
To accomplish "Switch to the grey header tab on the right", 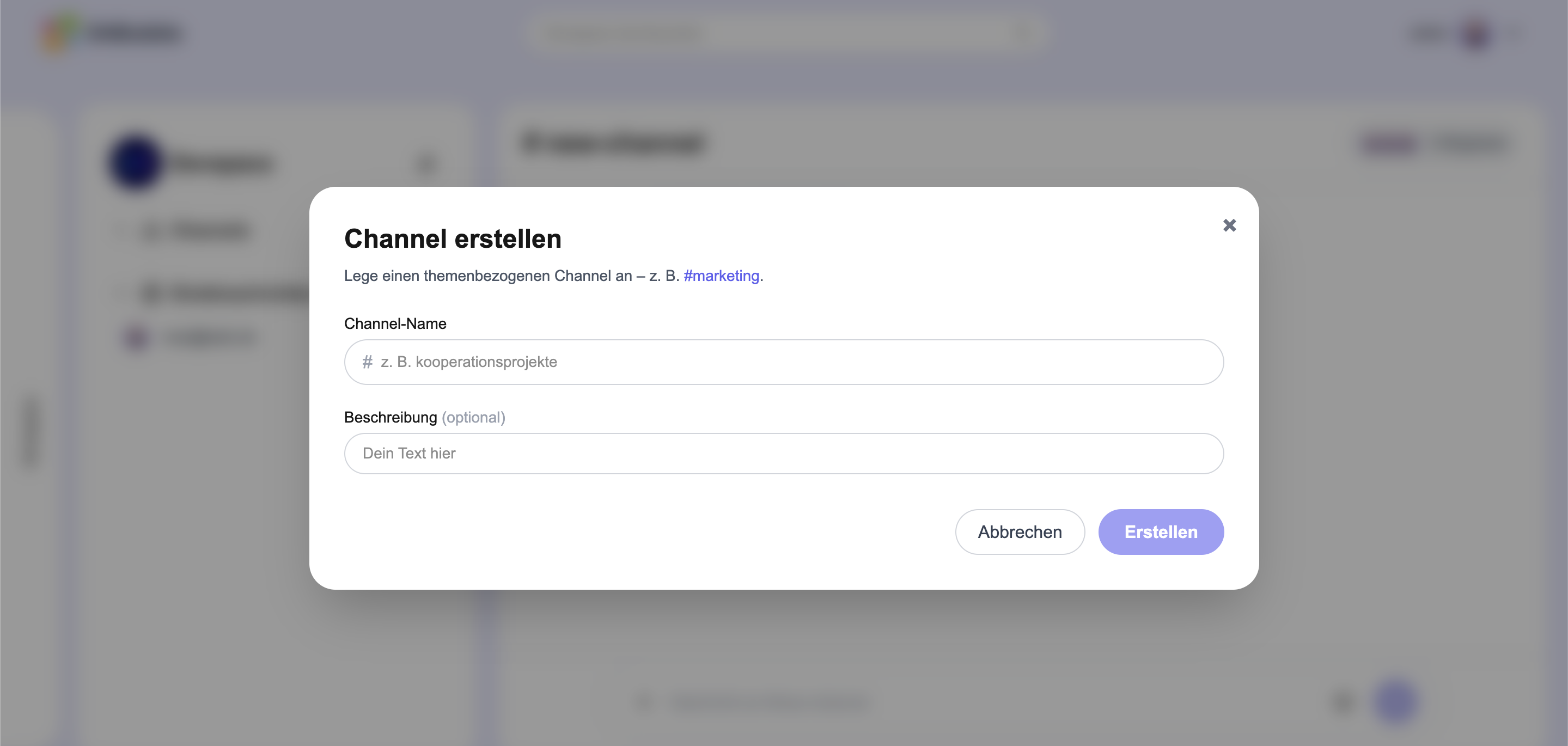I will (1470, 144).
